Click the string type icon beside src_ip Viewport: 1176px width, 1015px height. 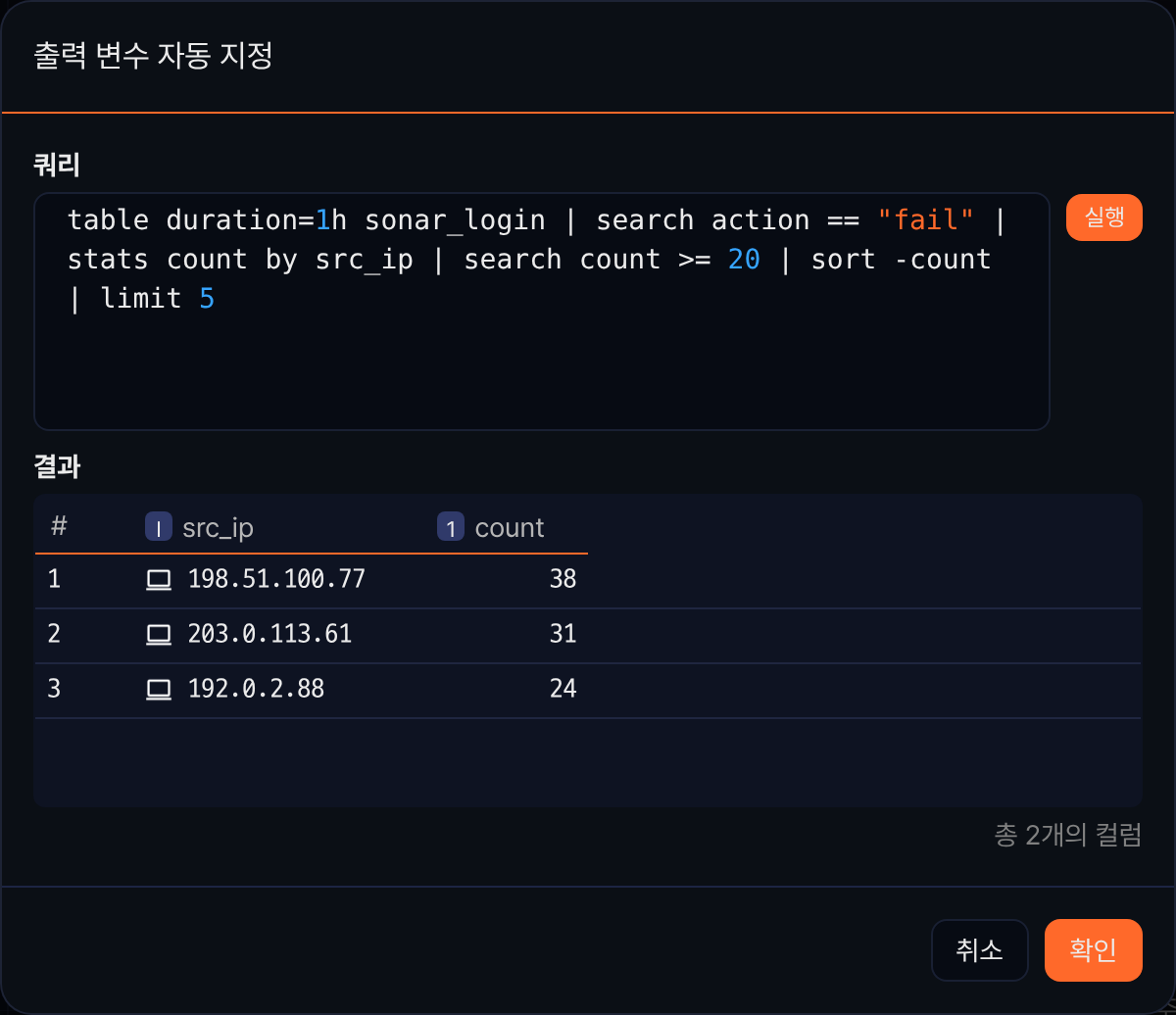(x=159, y=527)
